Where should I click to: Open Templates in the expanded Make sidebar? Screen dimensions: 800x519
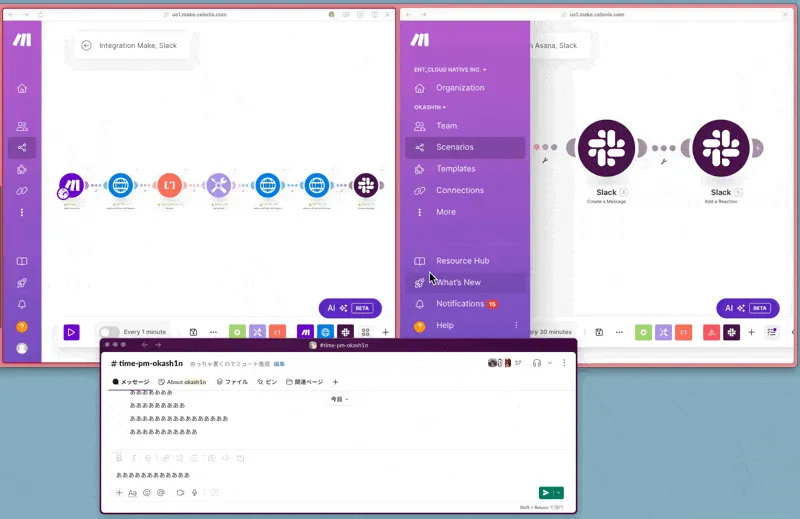465,168
